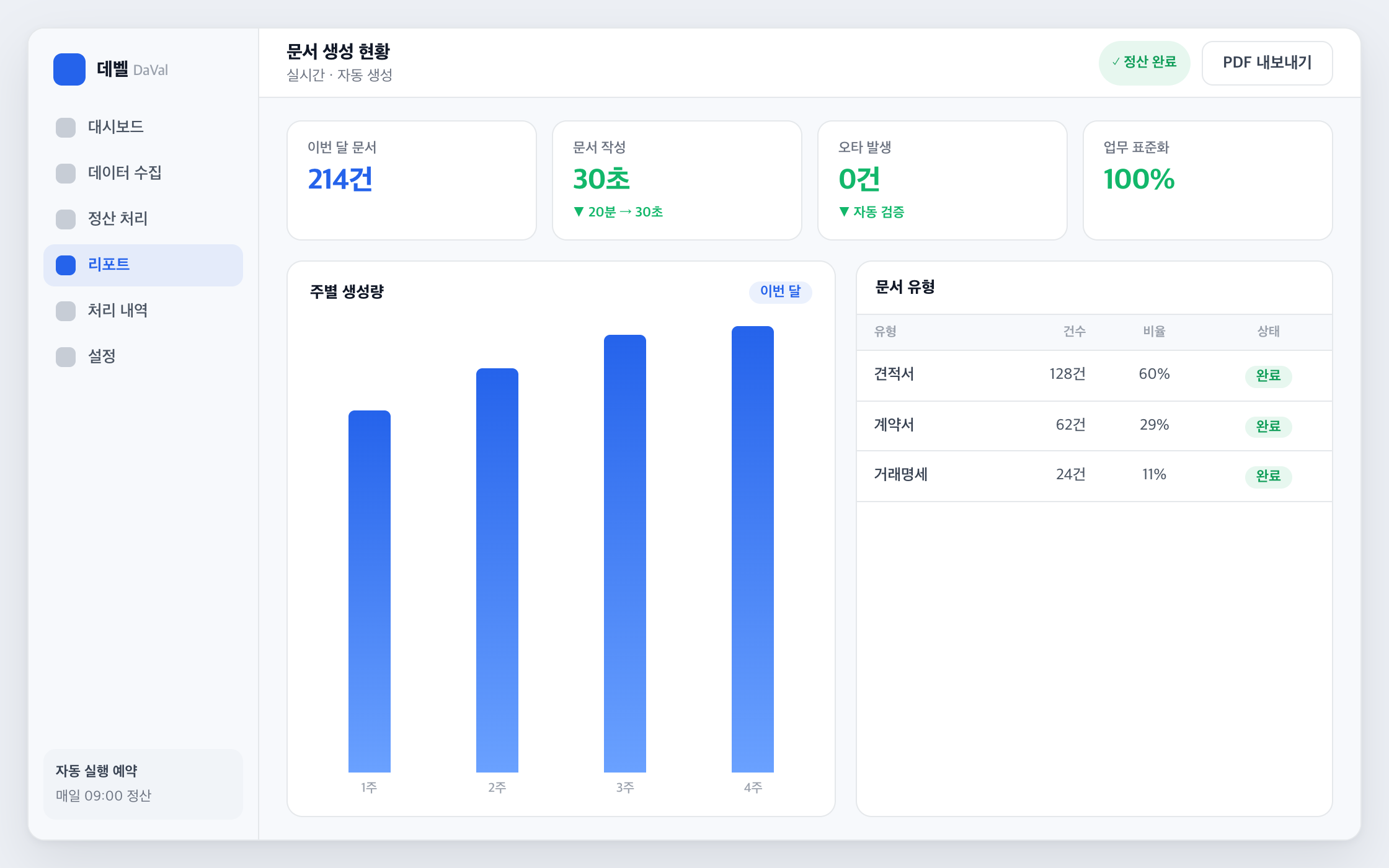
Task: Click the 계약서 row 완료 badge
Action: 1268,427
